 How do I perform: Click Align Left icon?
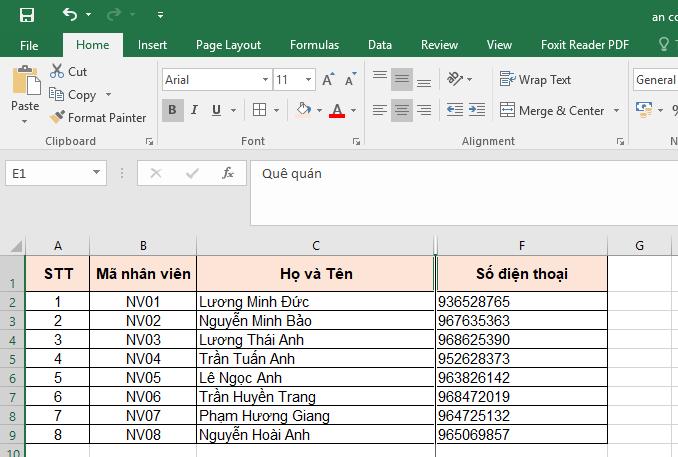(x=380, y=110)
